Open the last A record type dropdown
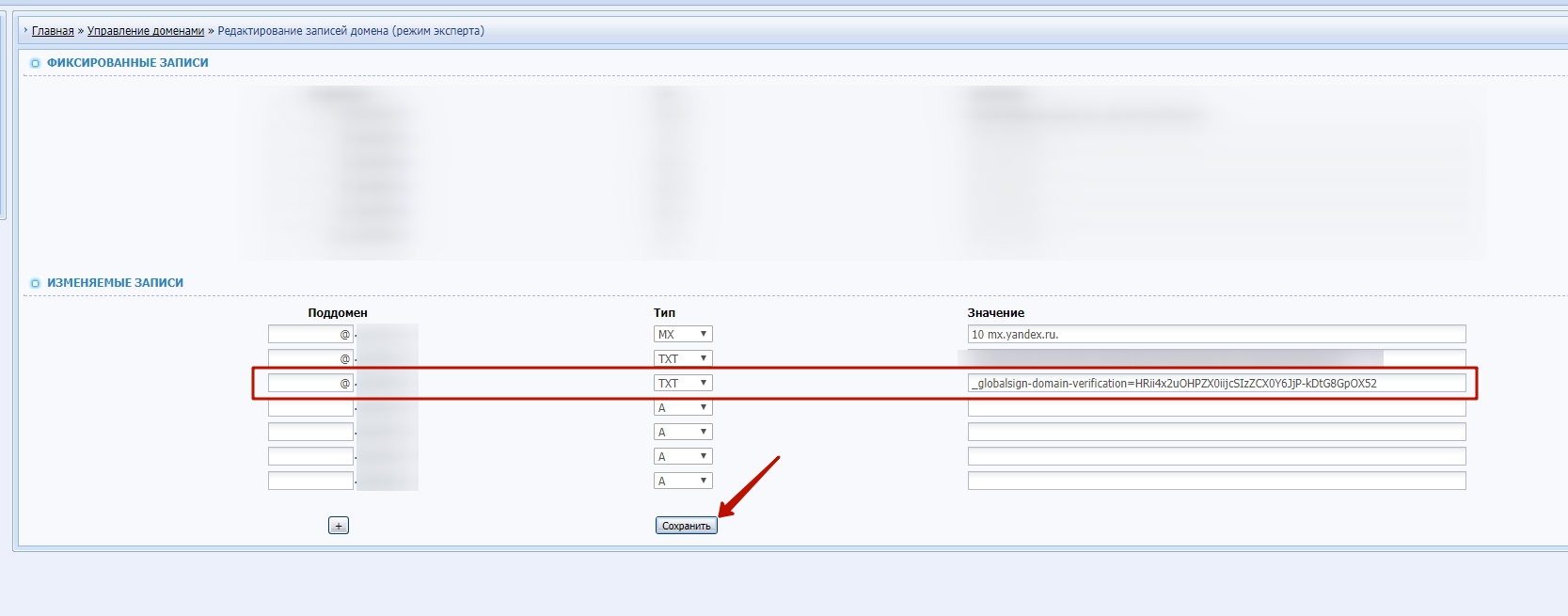This screenshot has height=616, width=1568. tap(683, 481)
